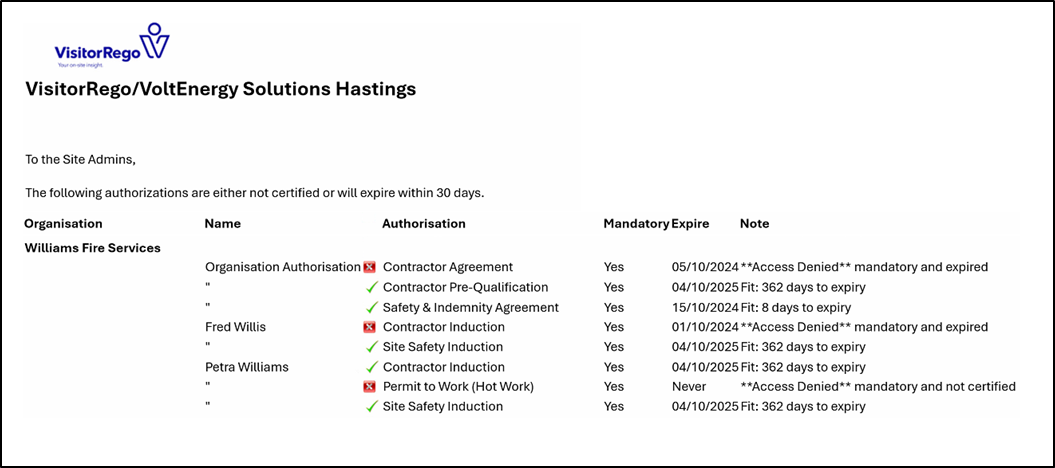
Task: Click green check in Fred Willis Site Safety Induction row
Action: (x=371, y=348)
